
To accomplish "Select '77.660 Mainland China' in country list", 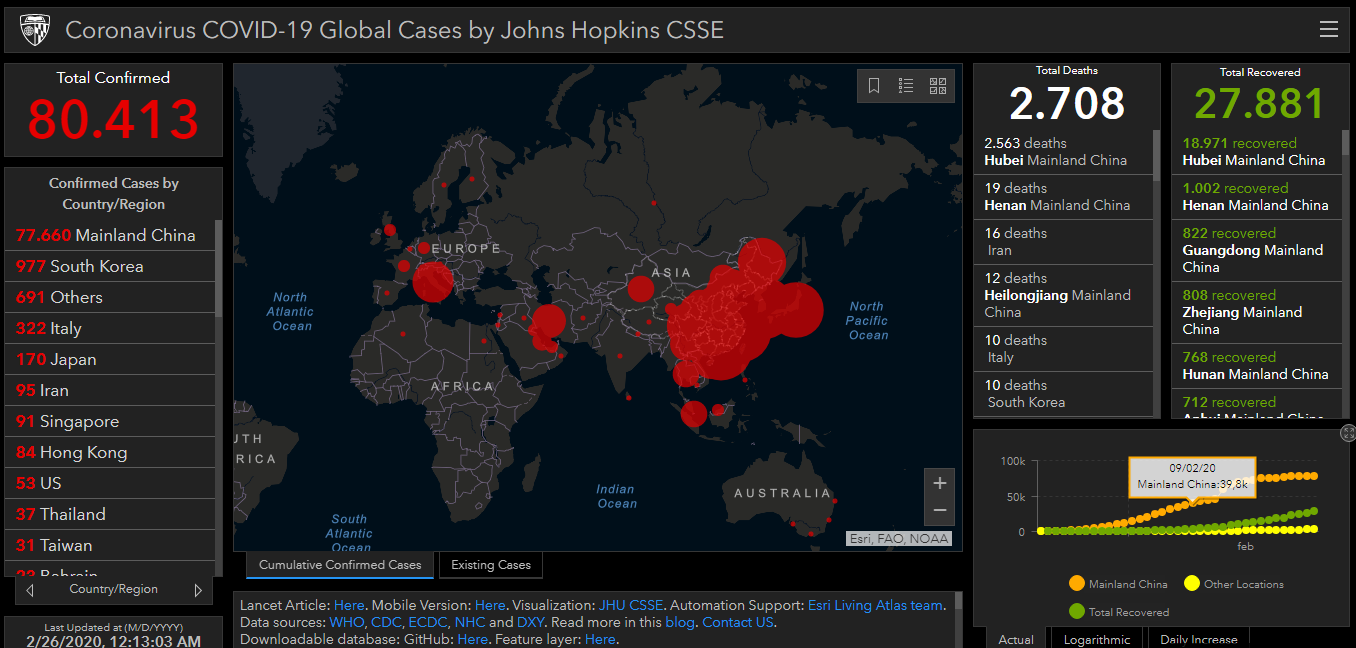I will [110, 235].
